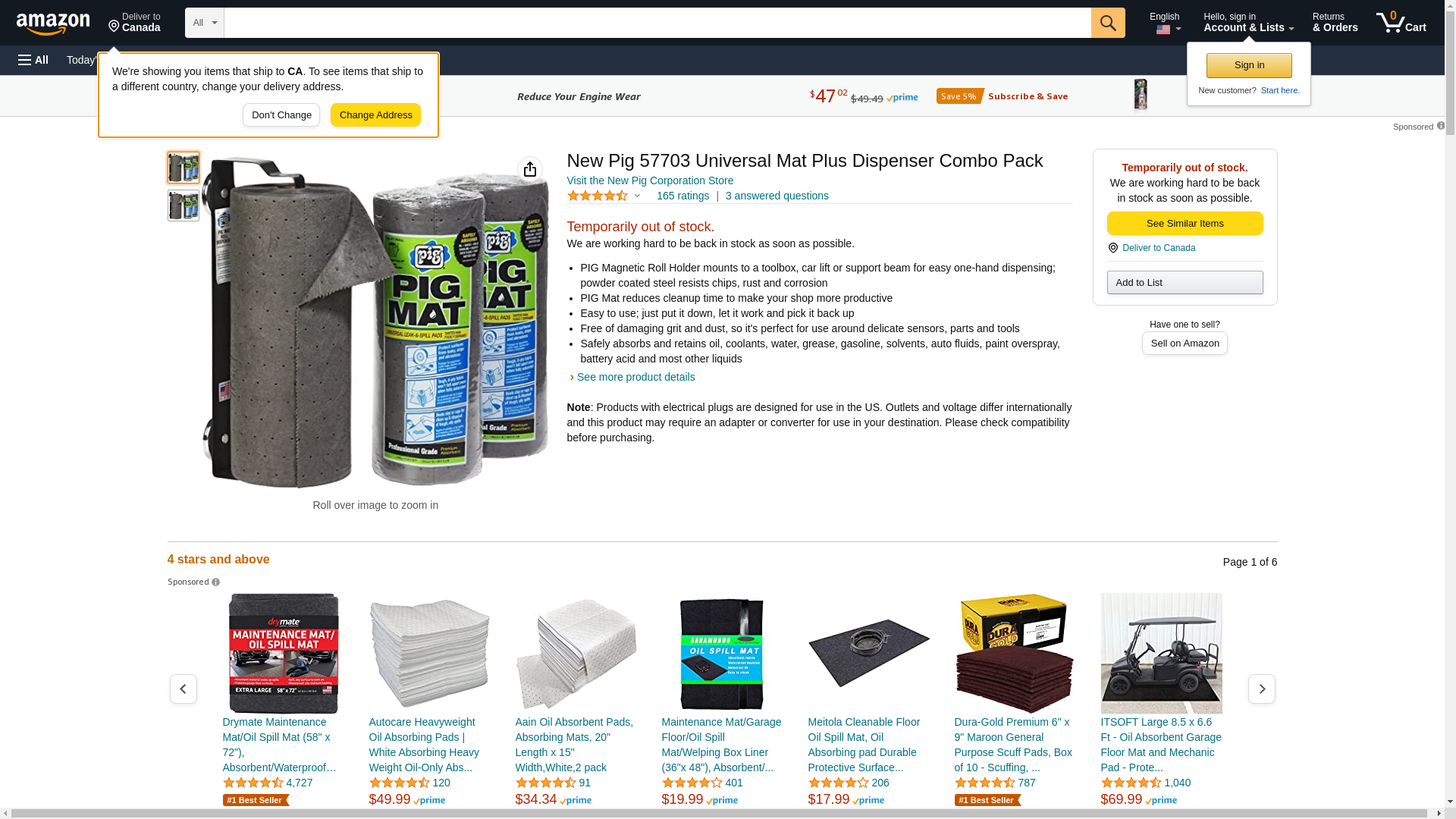Expand the Account & Lists menu

(1248, 23)
